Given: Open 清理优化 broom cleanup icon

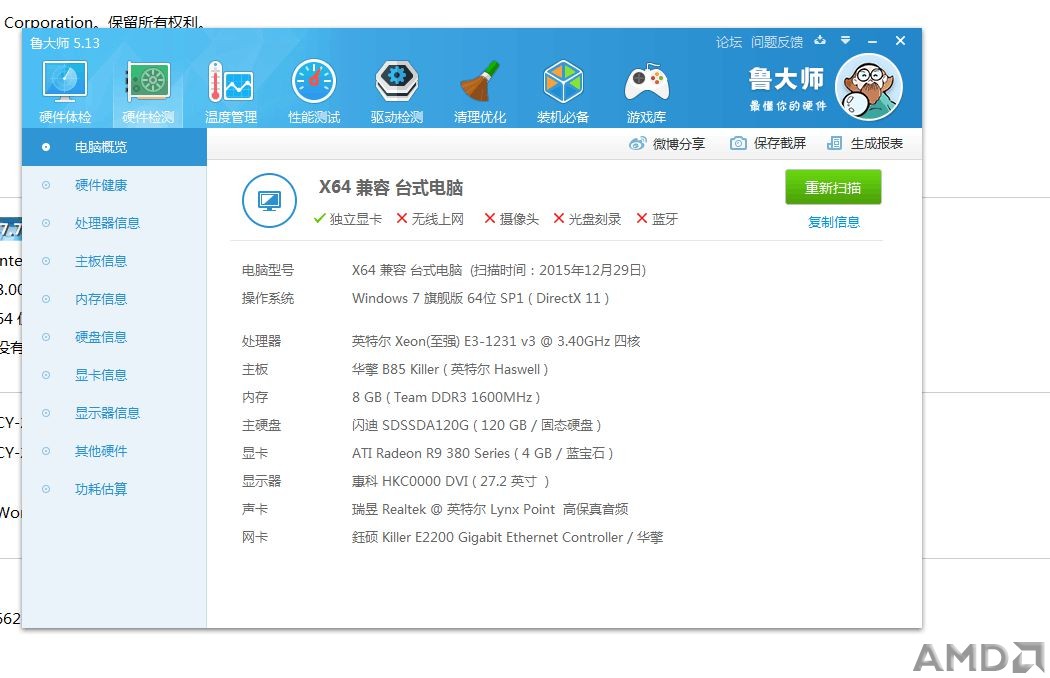Looking at the screenshot, I should [x=480, y=91].
